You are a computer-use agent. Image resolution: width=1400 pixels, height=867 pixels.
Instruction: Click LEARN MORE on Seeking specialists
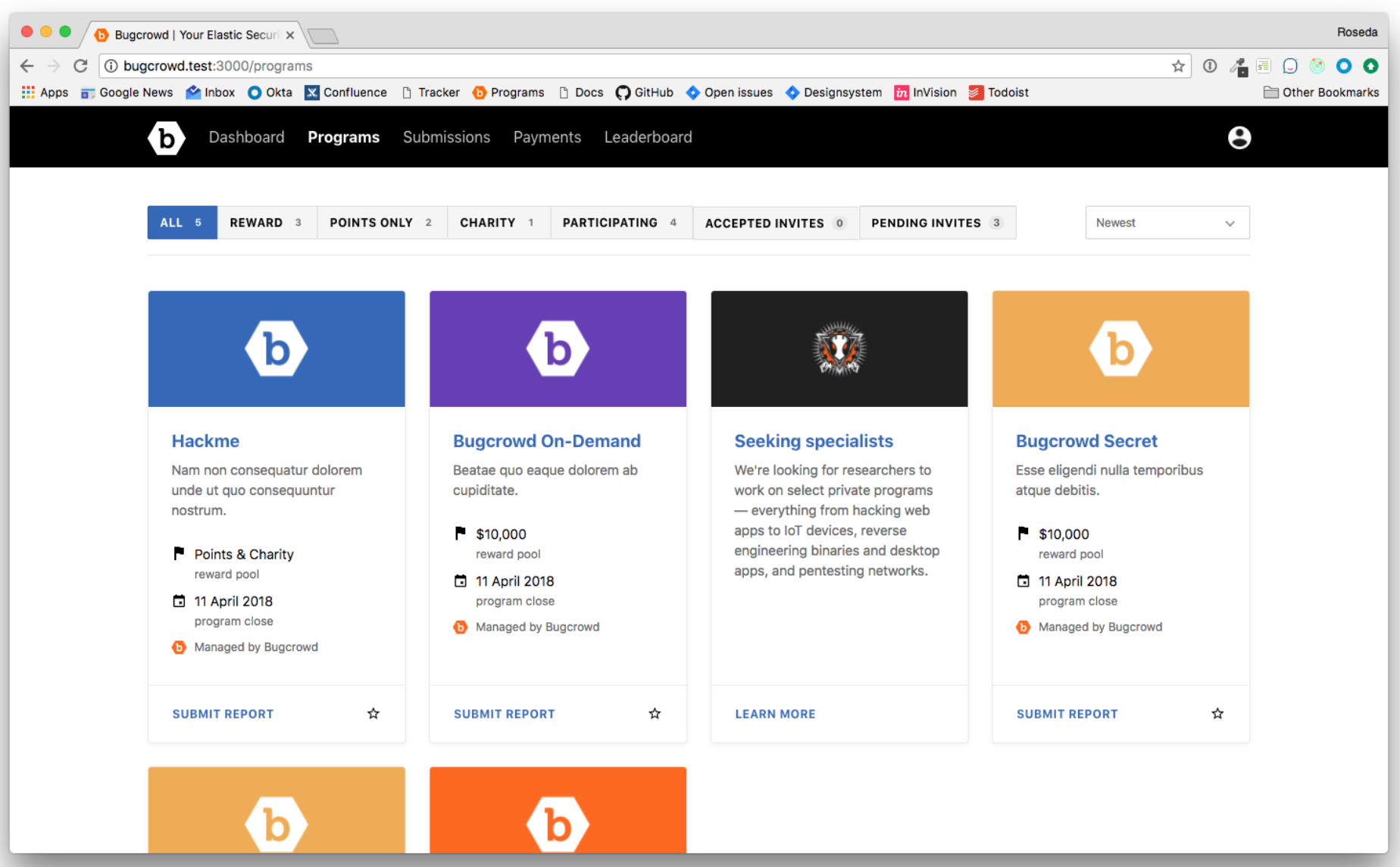(776, 714)
